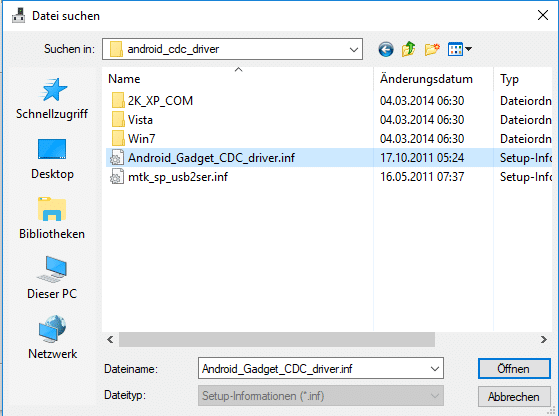Click the Abbrechen button
The image size is (559, 416).
click(514, 396)
